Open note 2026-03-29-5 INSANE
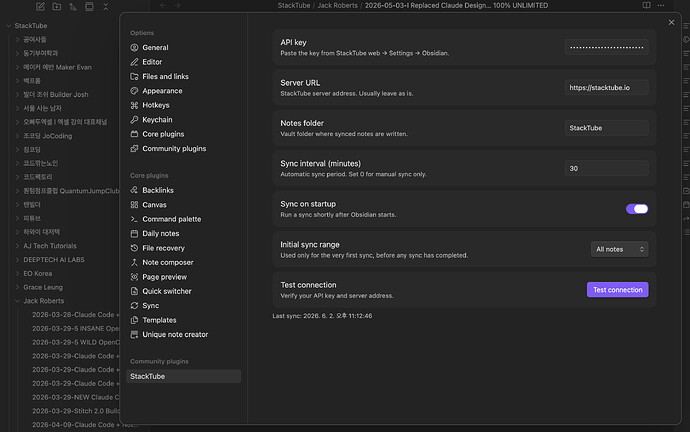690x432 pixels. [76, 328]
